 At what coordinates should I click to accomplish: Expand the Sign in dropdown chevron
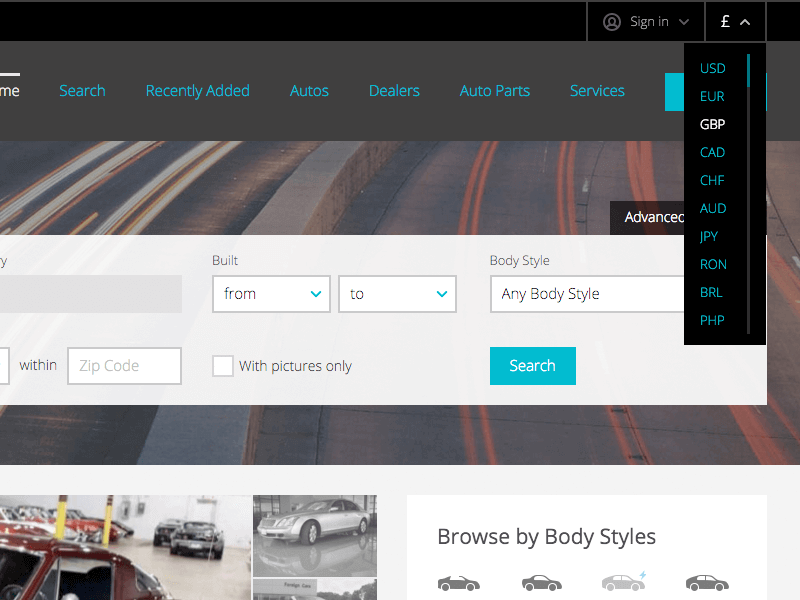pos(684,22)
